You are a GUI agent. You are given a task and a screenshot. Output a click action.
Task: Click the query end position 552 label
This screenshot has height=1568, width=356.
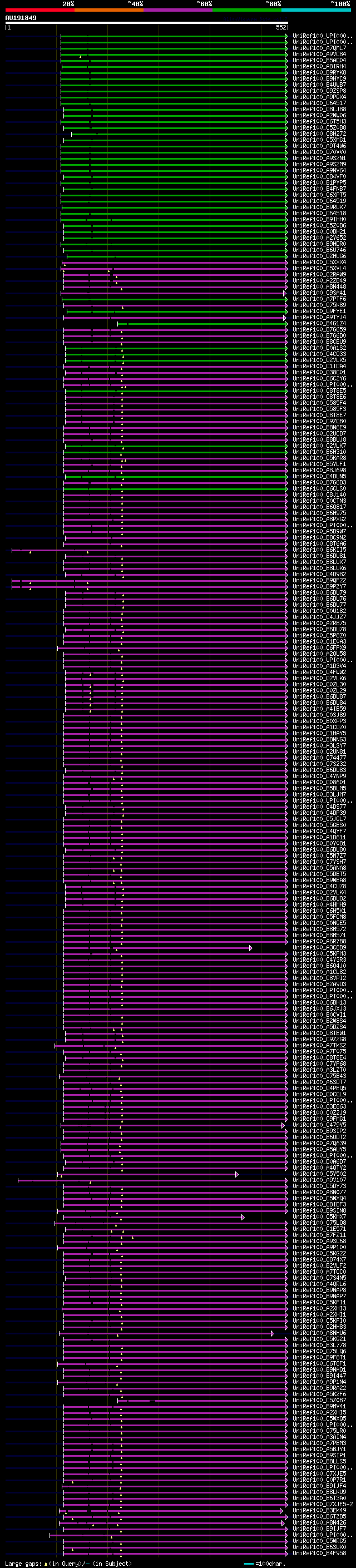281,27
